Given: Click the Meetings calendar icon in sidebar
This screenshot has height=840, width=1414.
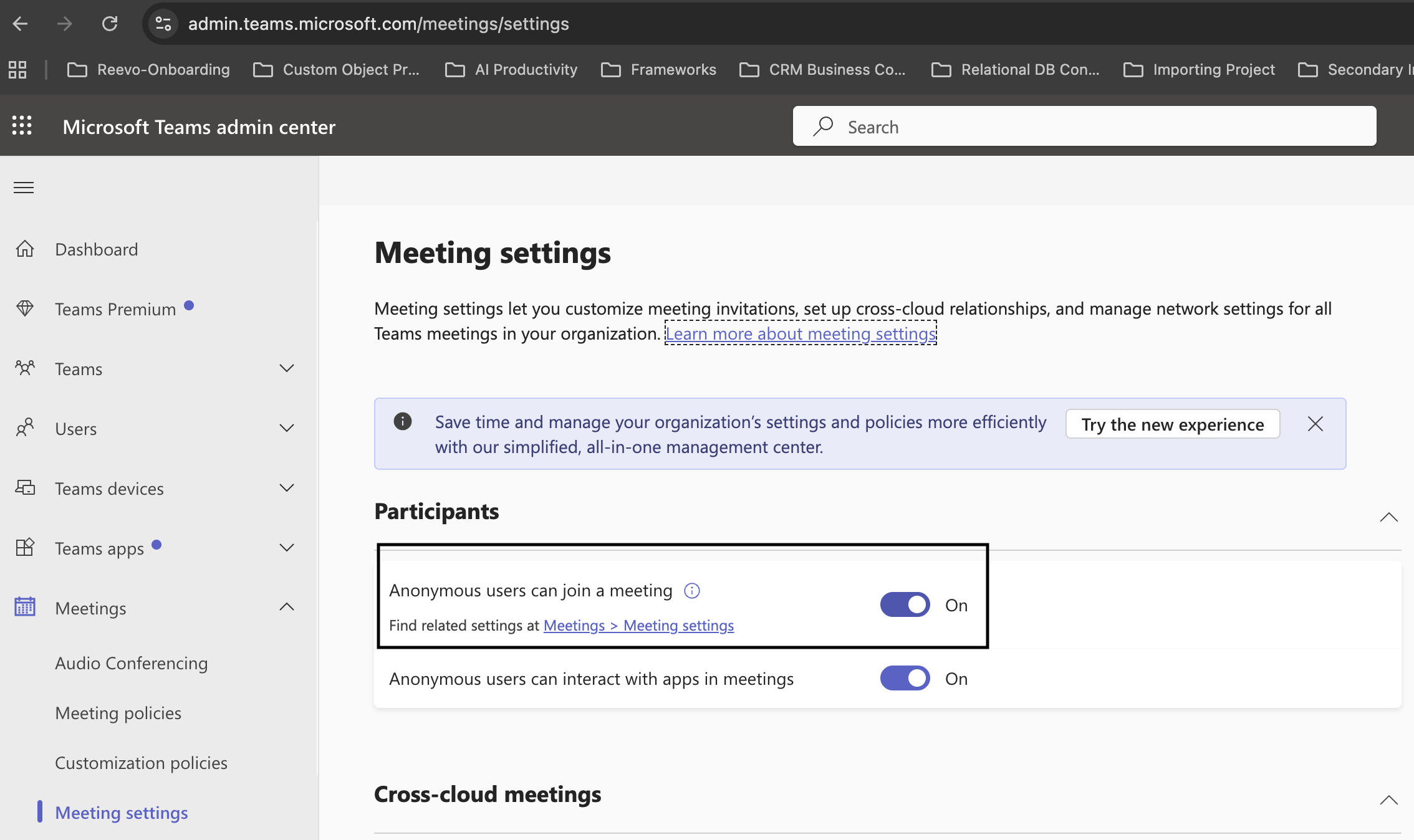Looking at the screenshot, I should pyautogui.click(x=25, y=607).
